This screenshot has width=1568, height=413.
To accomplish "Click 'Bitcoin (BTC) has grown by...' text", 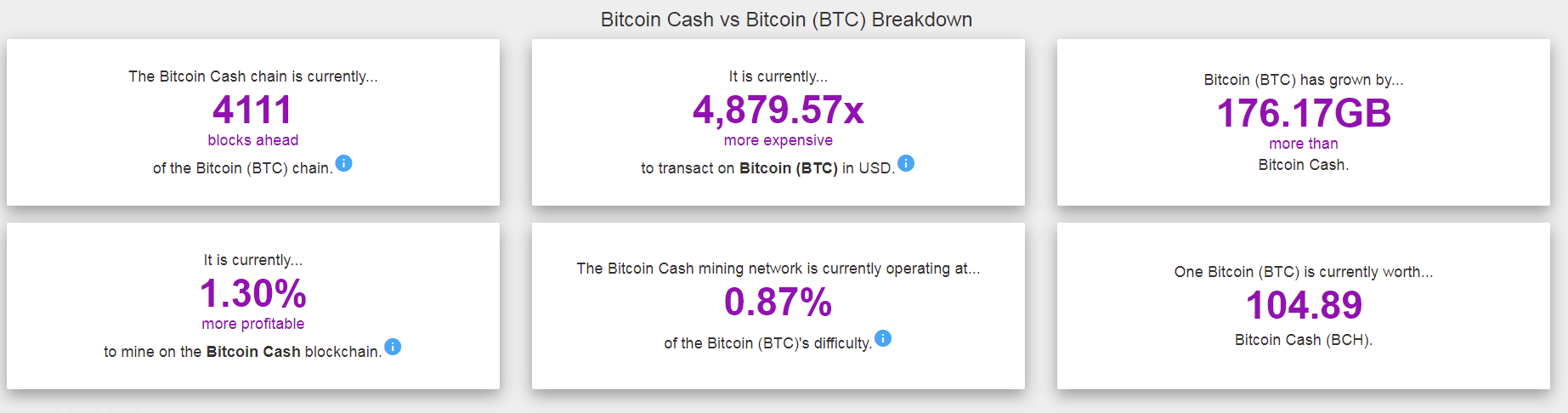I will pyautogui.click(x=1304, y=80).
